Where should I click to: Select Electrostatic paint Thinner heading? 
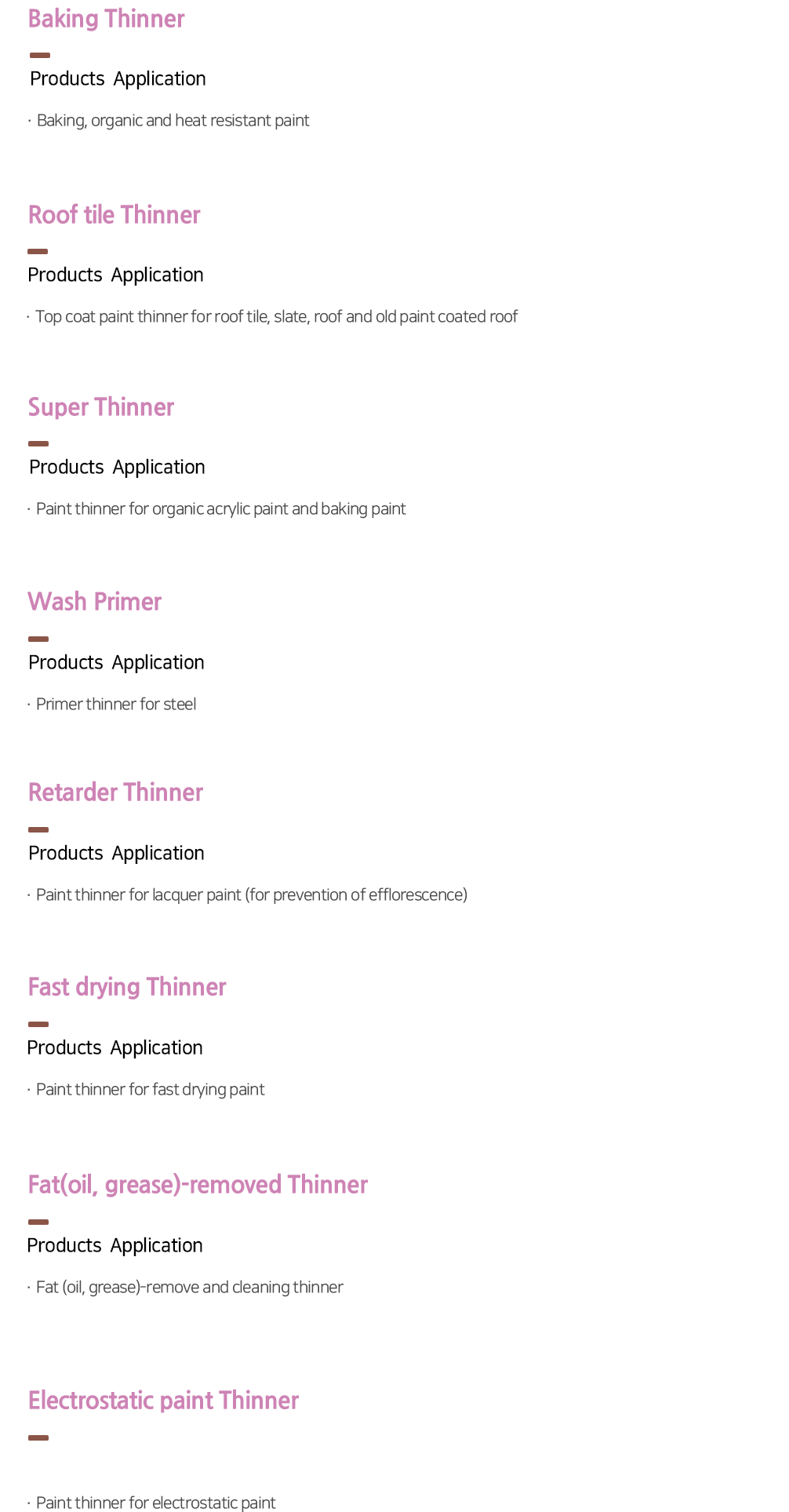(x=163, y=1401)
